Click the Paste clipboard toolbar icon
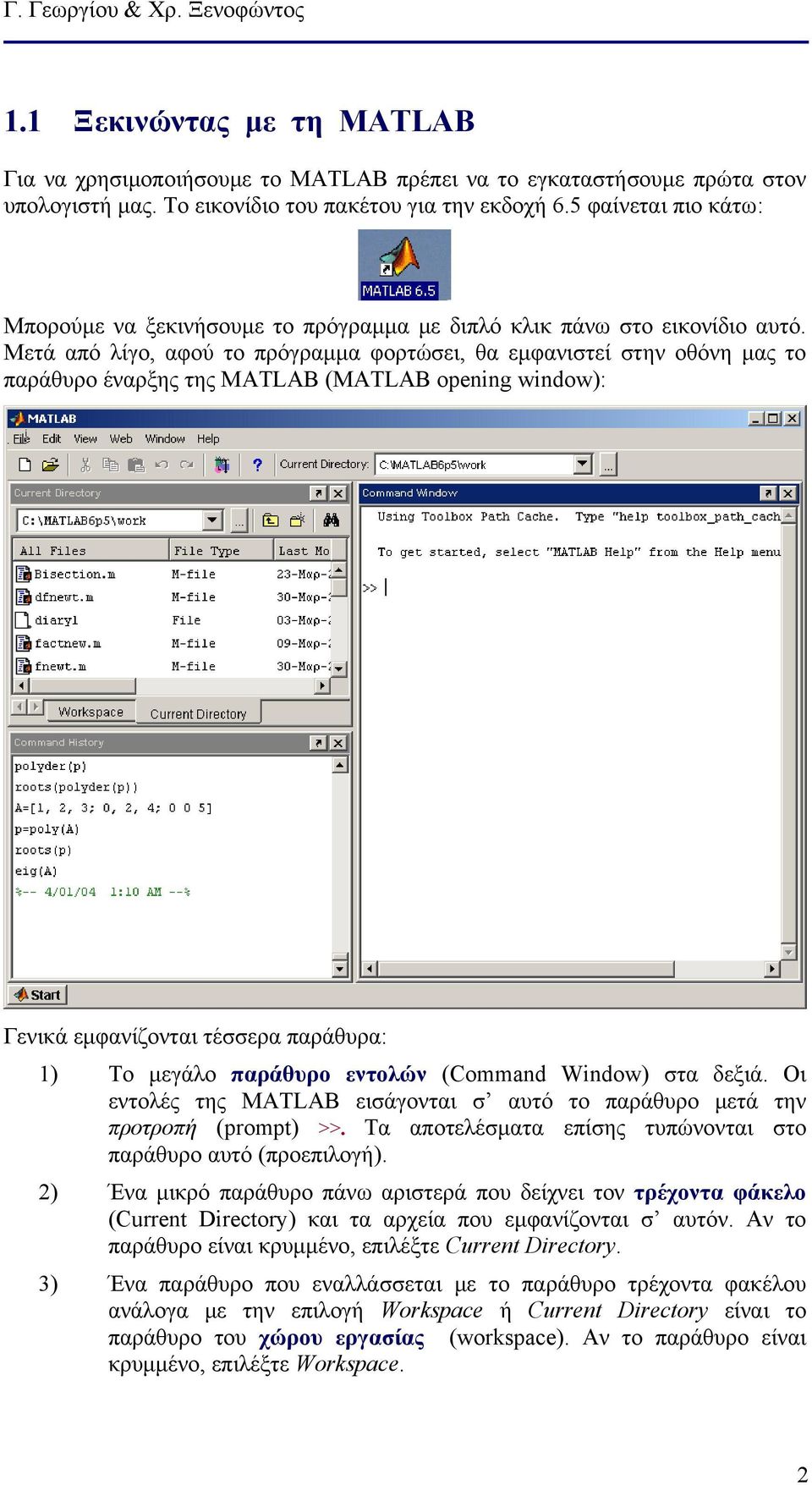812x1485 pixels. coord(135,464)
